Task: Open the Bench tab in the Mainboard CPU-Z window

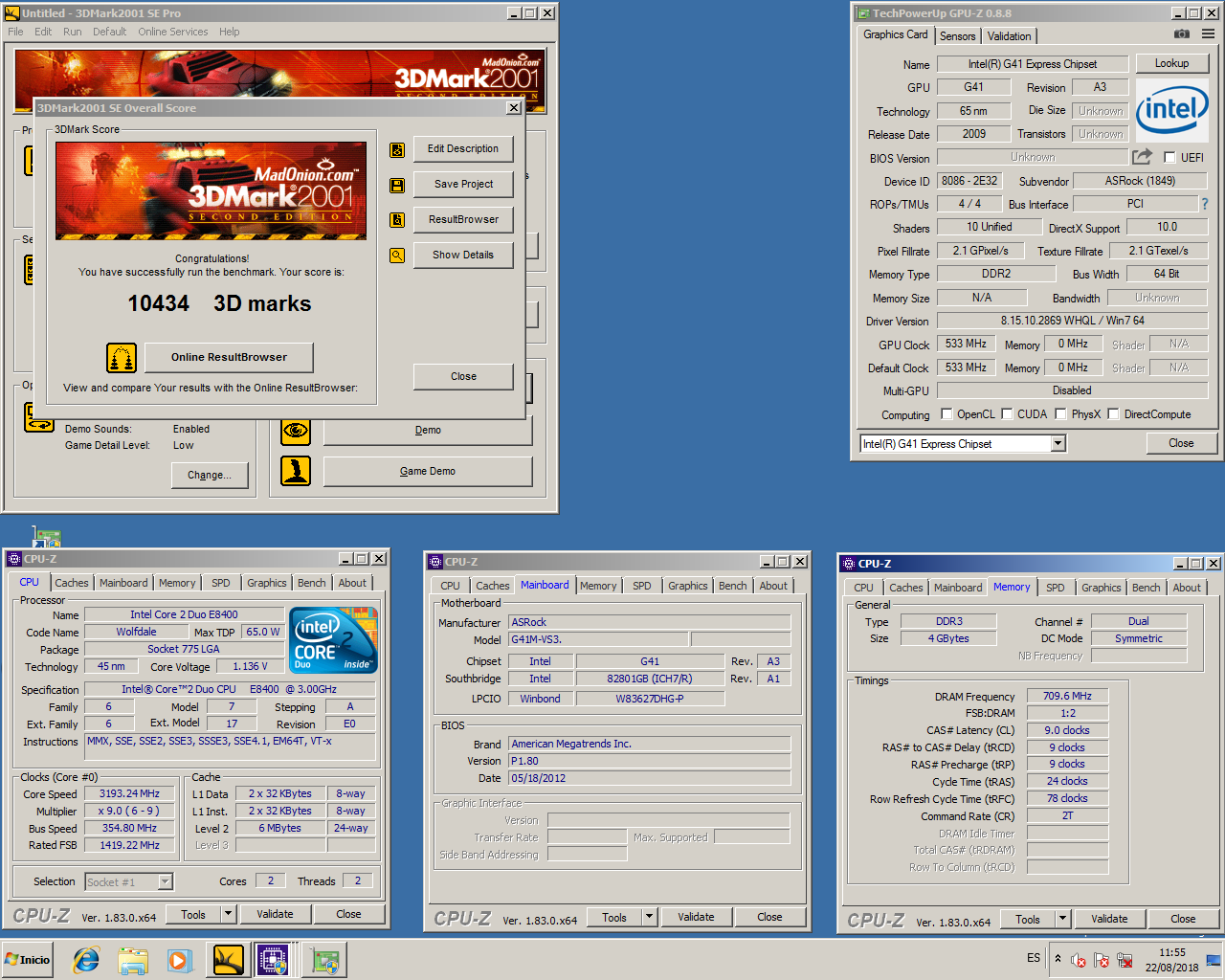Action: (x=732, y=586)
